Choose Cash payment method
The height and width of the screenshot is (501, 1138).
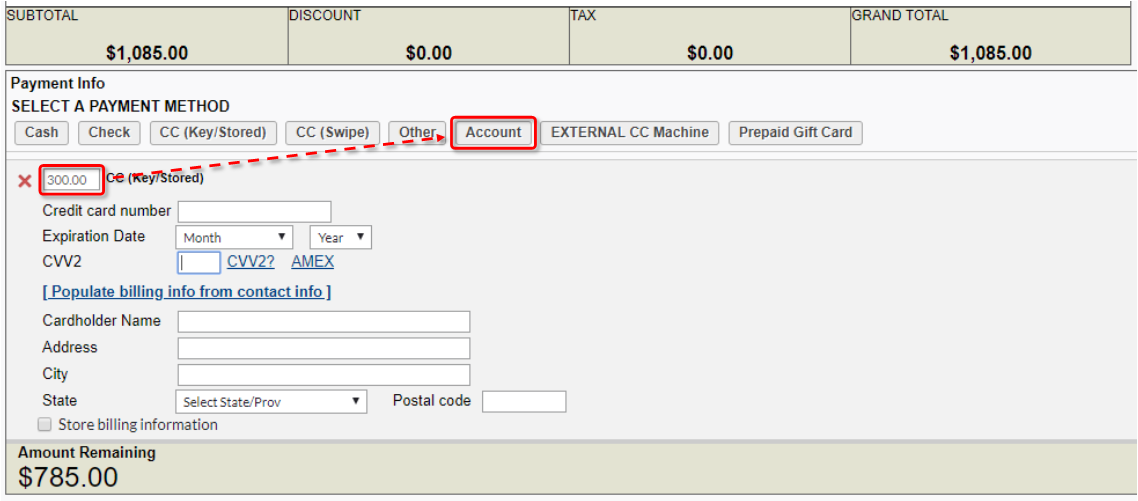[x=41, y=133]
